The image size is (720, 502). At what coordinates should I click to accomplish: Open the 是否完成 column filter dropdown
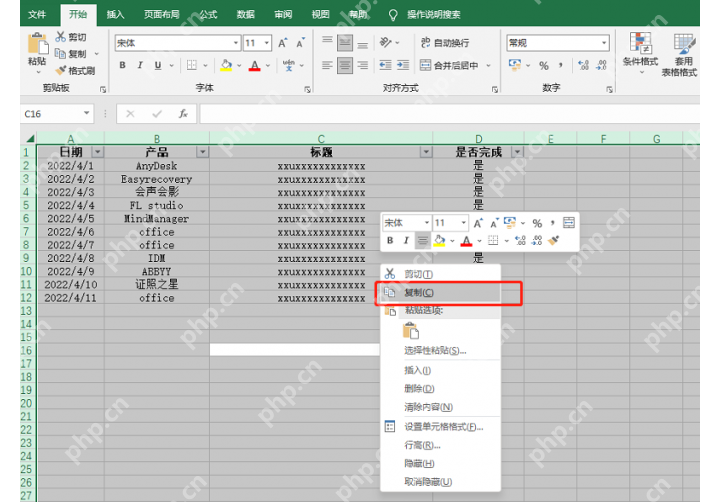click(517, 152)
